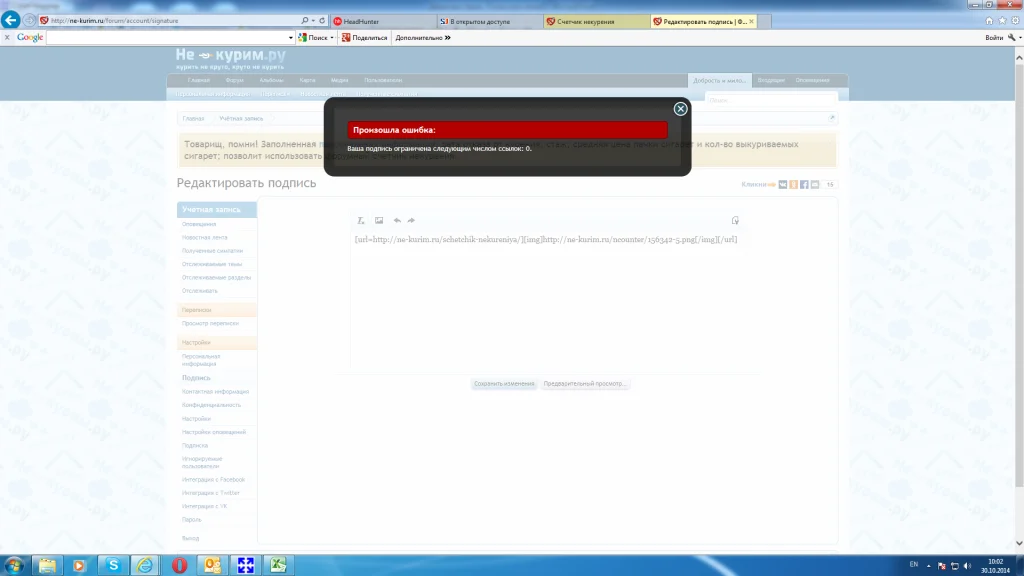Close the error popup with X icon
The width and height of the screenshot is (1024, 576).
[x=680, y=108]
